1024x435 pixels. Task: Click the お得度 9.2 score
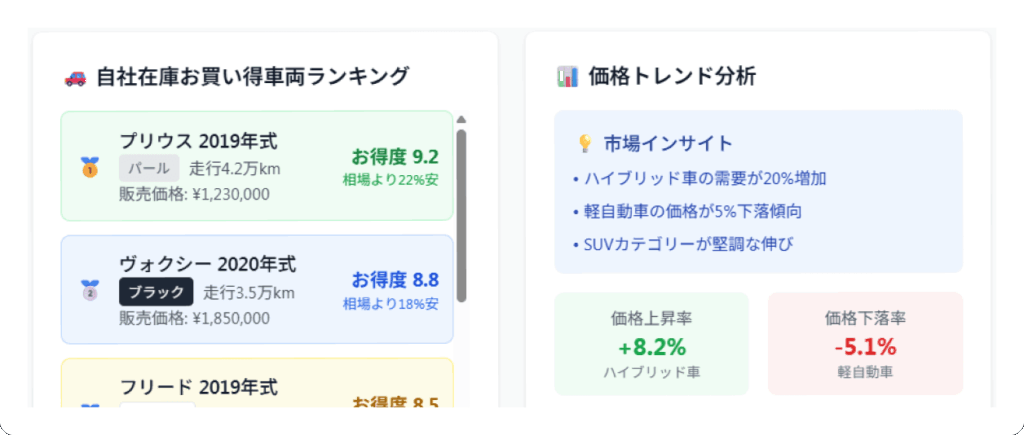coord(394,156)
